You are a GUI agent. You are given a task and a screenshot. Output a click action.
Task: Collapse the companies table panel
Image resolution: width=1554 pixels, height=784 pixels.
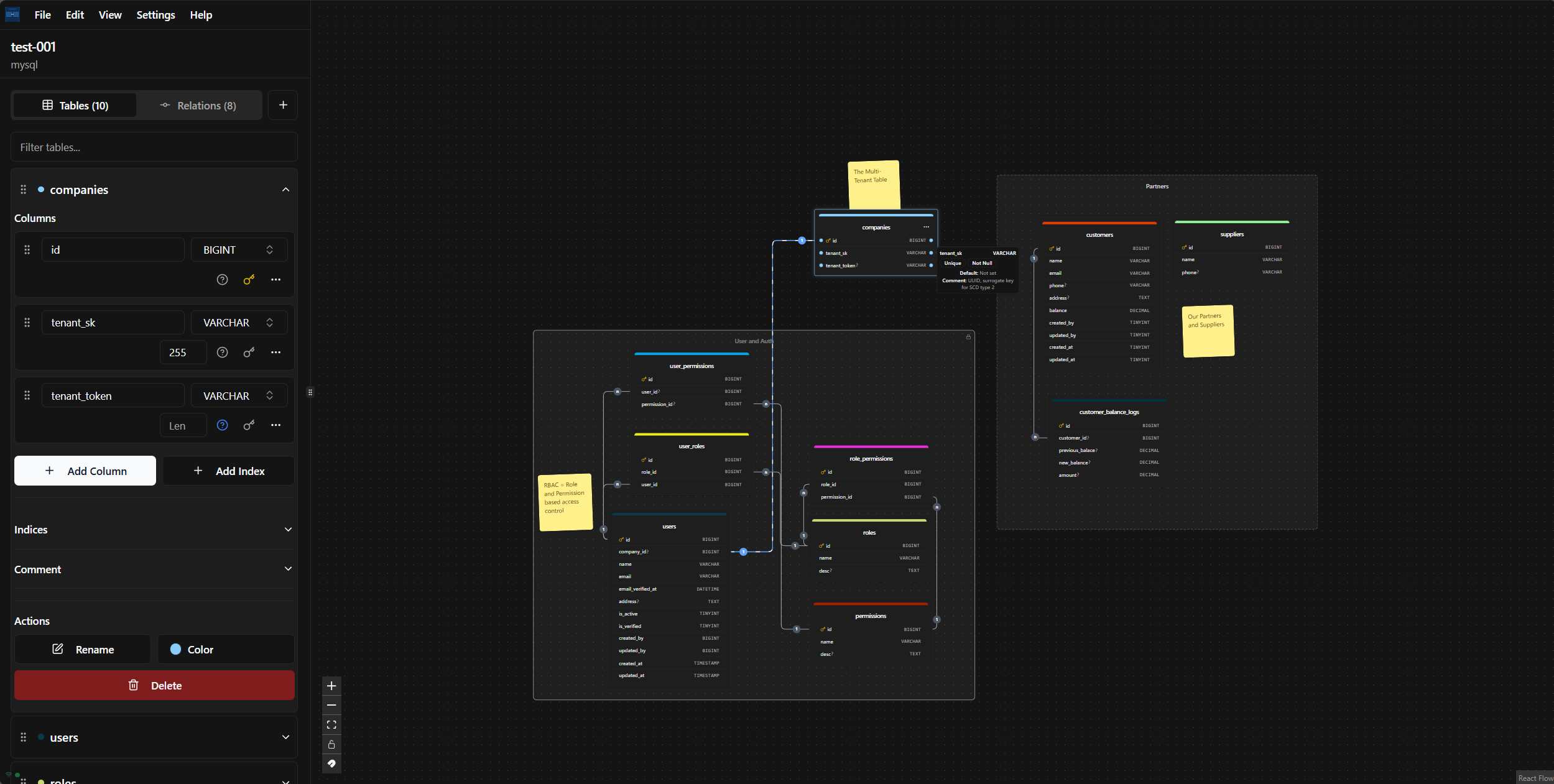286,190
